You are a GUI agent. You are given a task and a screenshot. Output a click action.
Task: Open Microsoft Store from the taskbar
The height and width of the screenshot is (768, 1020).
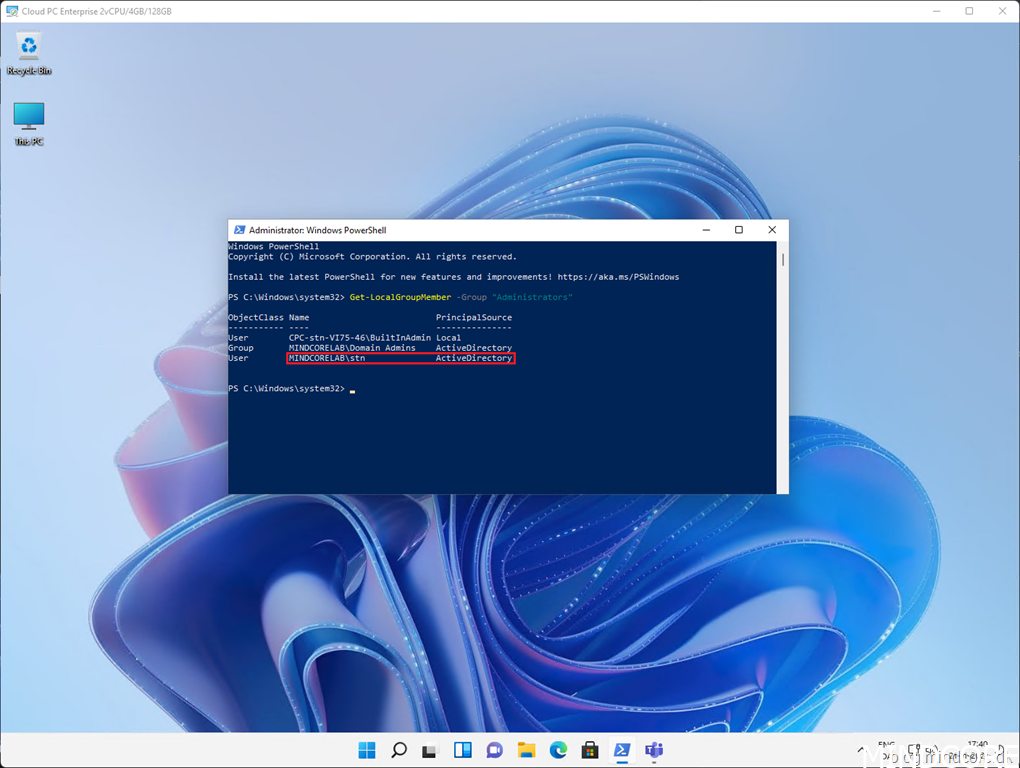click(x=589, y=749)
